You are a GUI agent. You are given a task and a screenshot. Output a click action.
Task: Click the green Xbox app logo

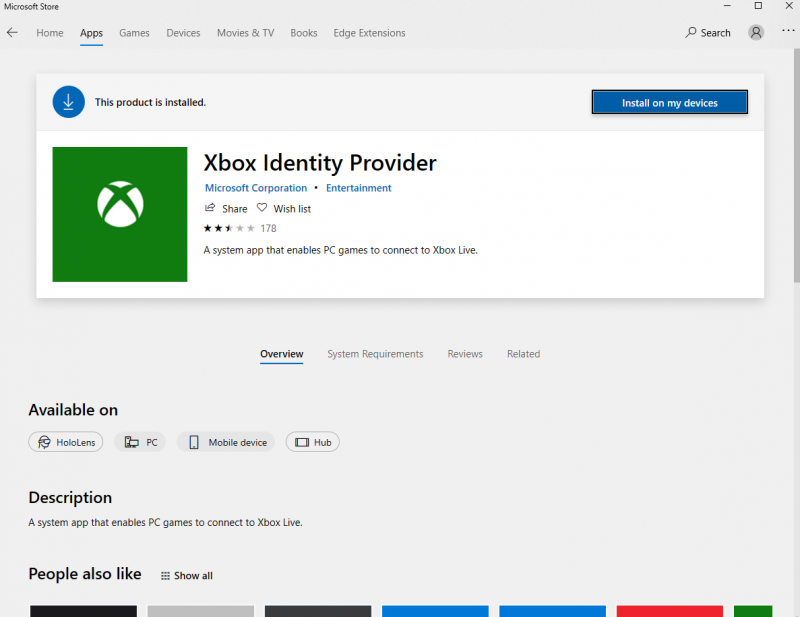120,214
